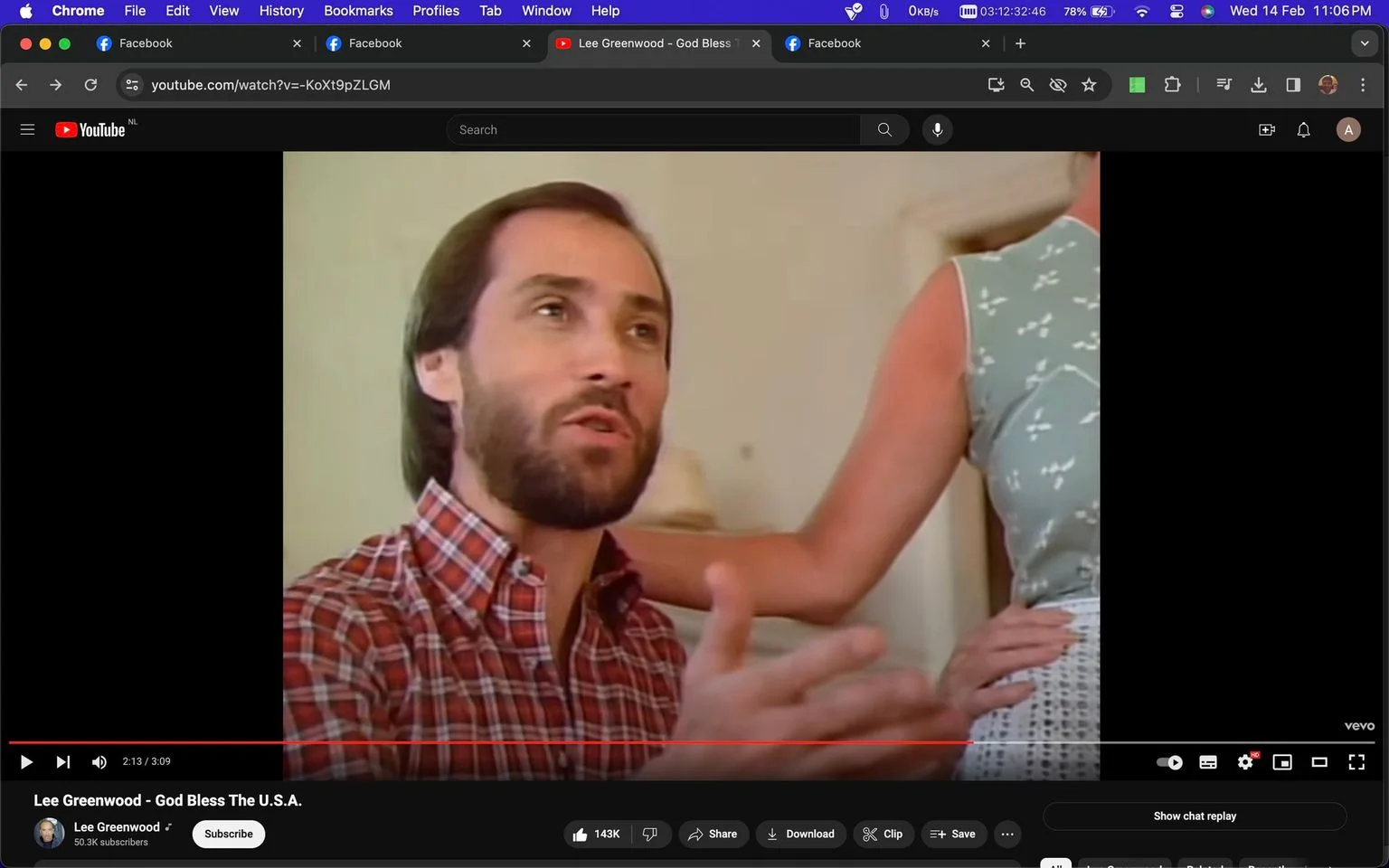Switch to the last Facebook tab

886,43
